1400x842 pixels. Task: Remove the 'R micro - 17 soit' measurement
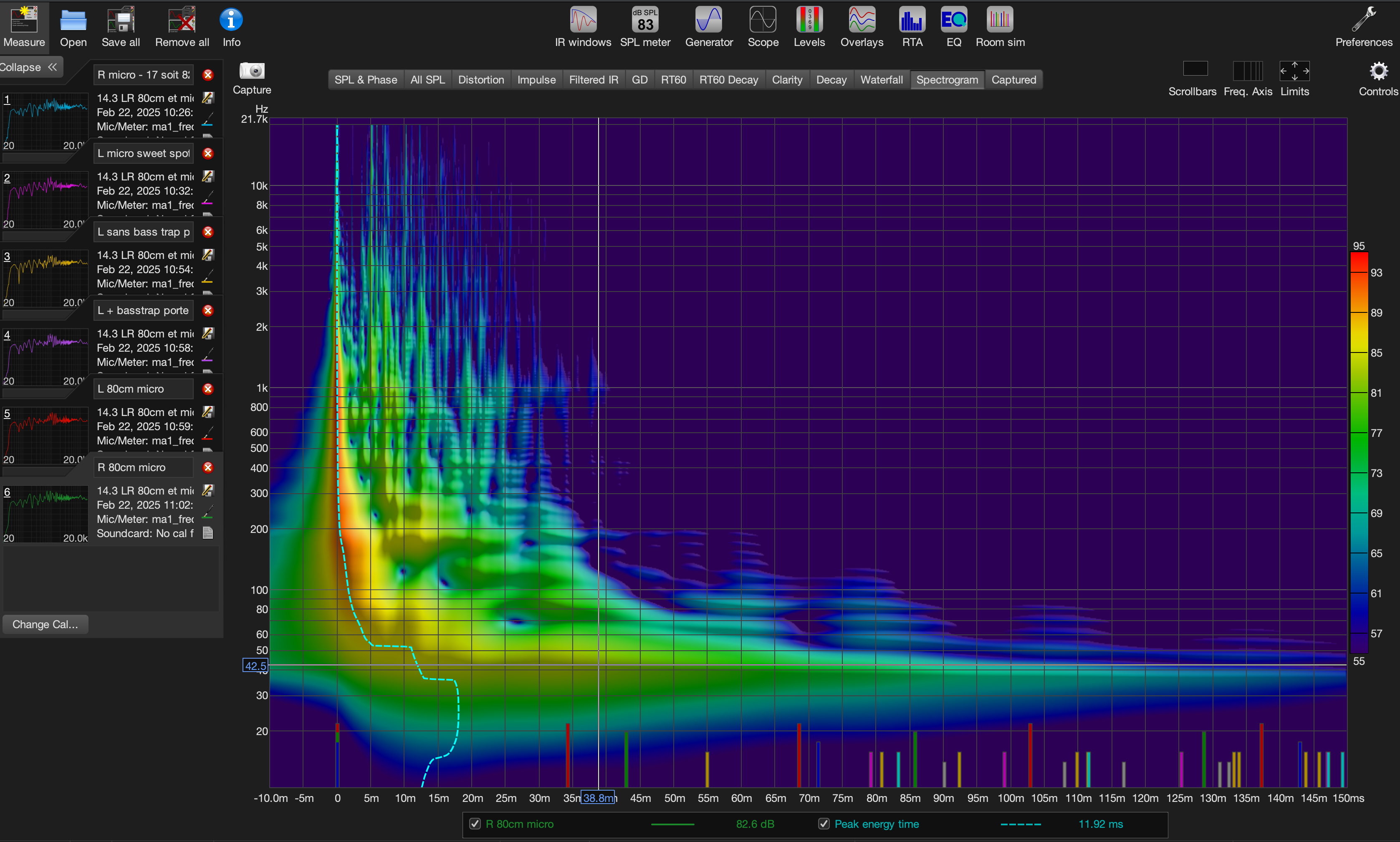point(208,75)
